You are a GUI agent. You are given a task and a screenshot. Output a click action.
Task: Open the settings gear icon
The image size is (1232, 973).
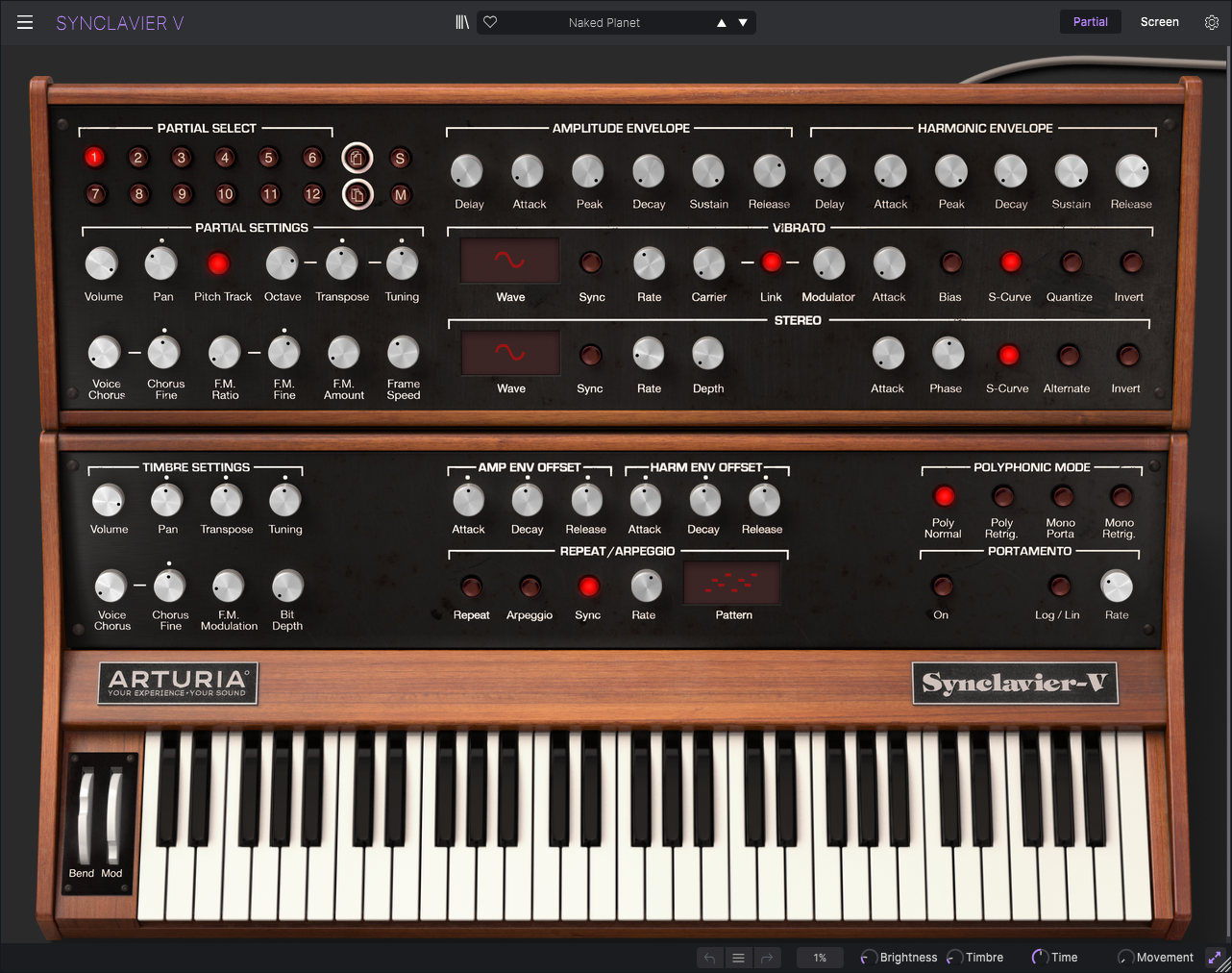point(1211,22)
